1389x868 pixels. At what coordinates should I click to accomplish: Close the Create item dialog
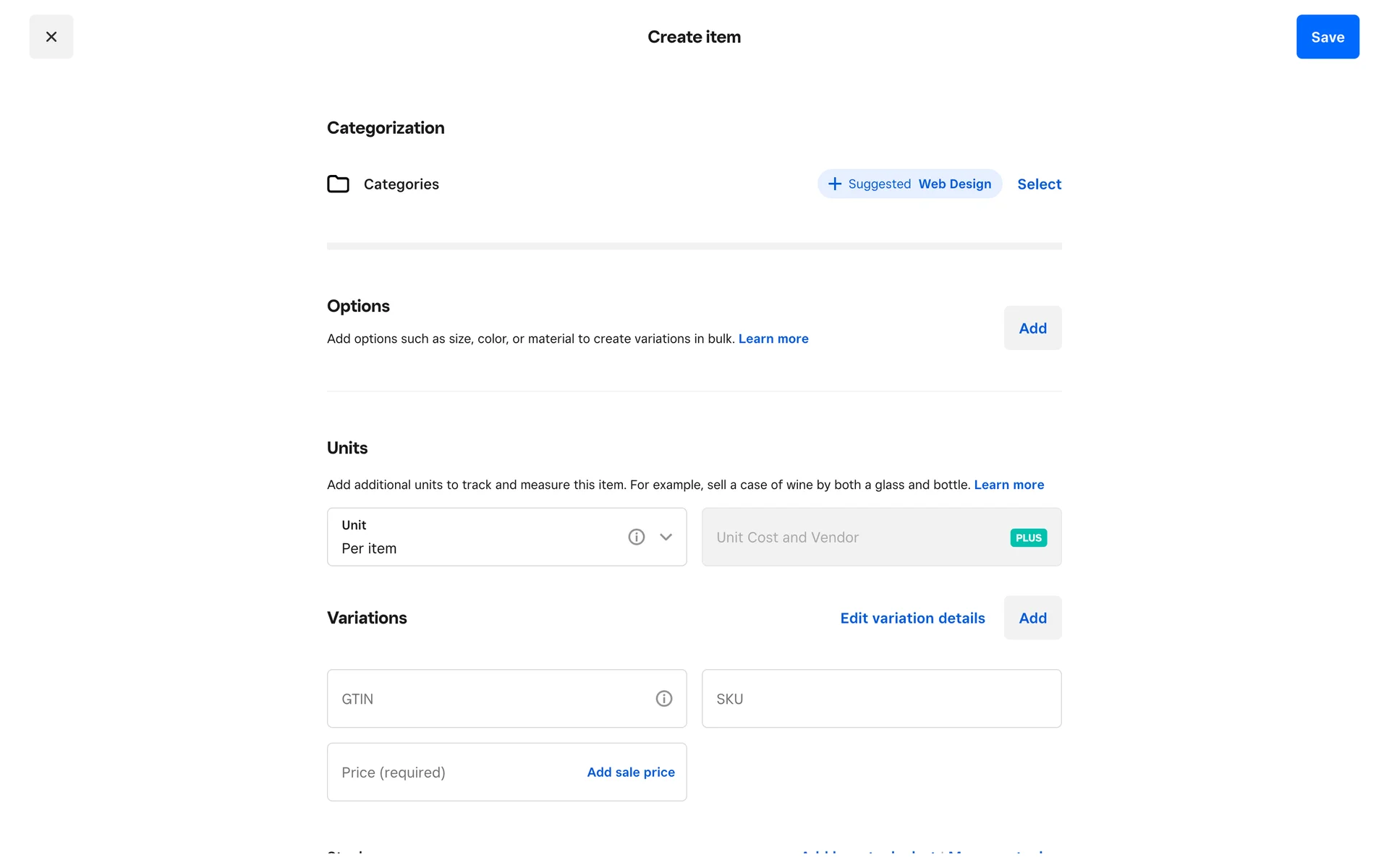tap(51, 37)
